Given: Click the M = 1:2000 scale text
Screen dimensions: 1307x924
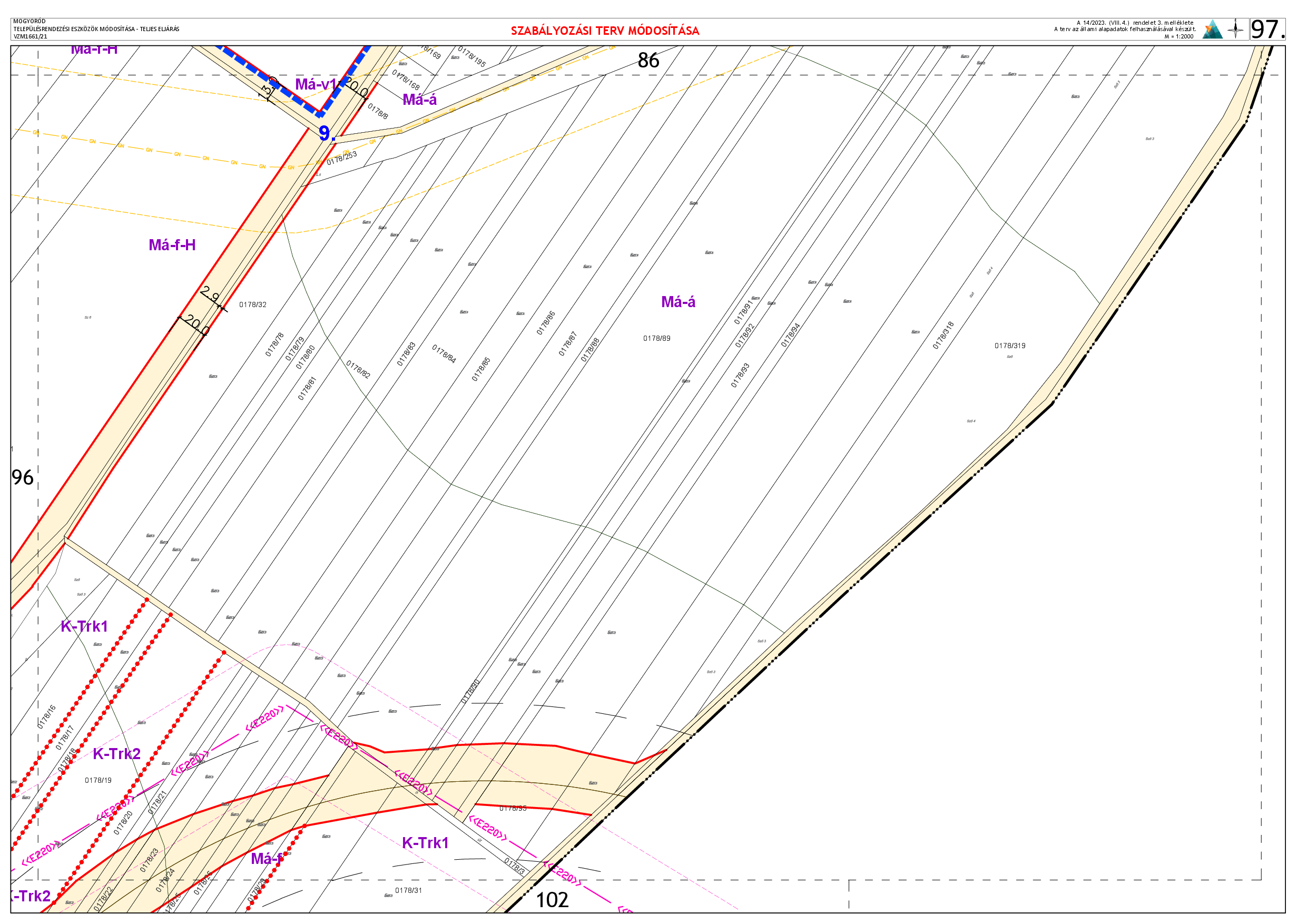Looking at the screenshot, I should (1178, 36).
